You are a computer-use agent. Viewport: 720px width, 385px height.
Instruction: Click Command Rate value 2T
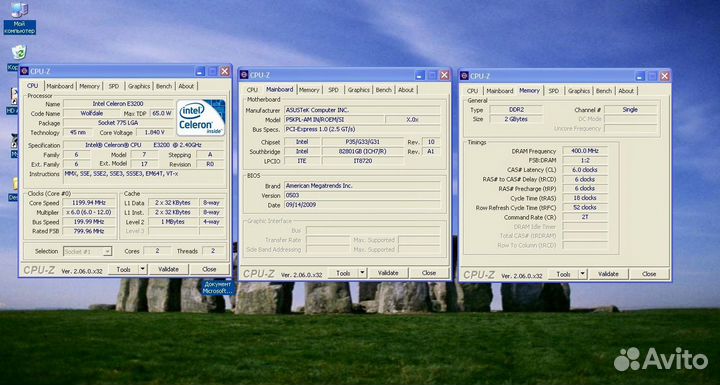click(585, 217)
